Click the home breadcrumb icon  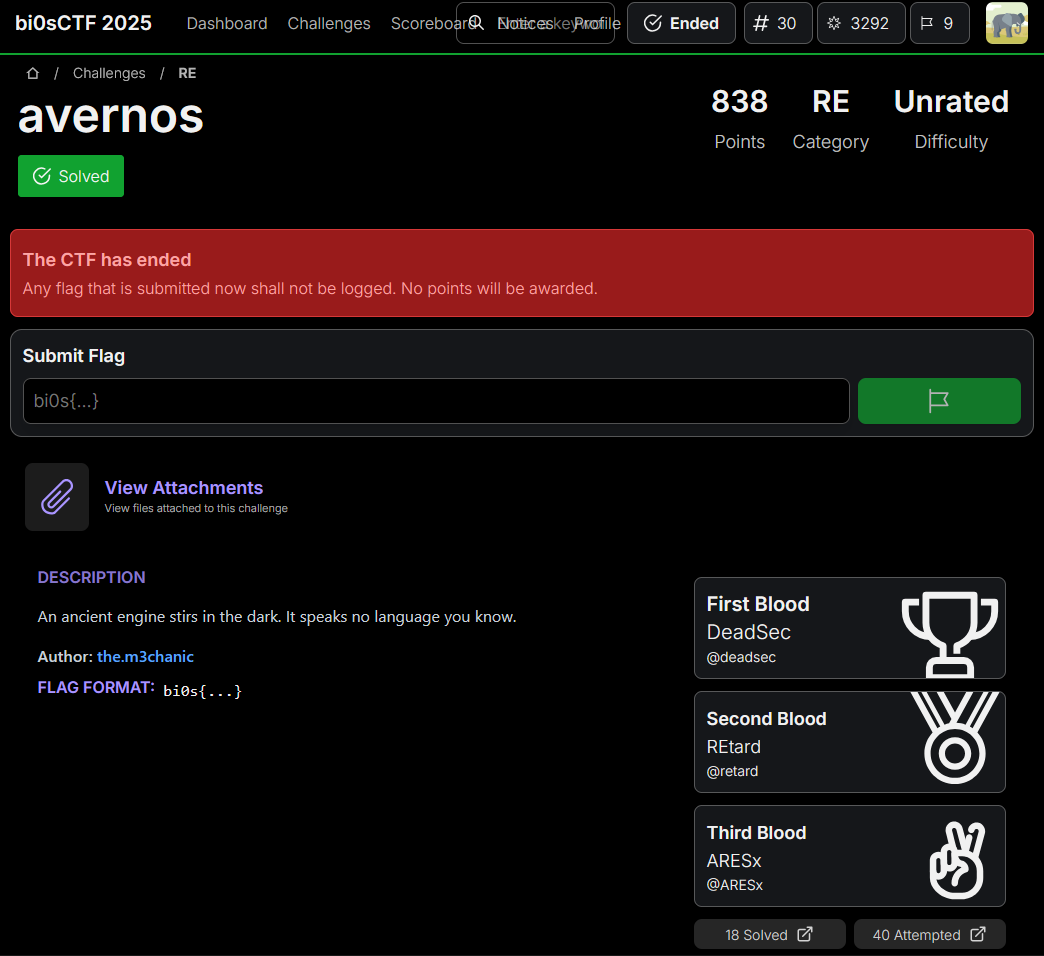click(x=33, y=73)
